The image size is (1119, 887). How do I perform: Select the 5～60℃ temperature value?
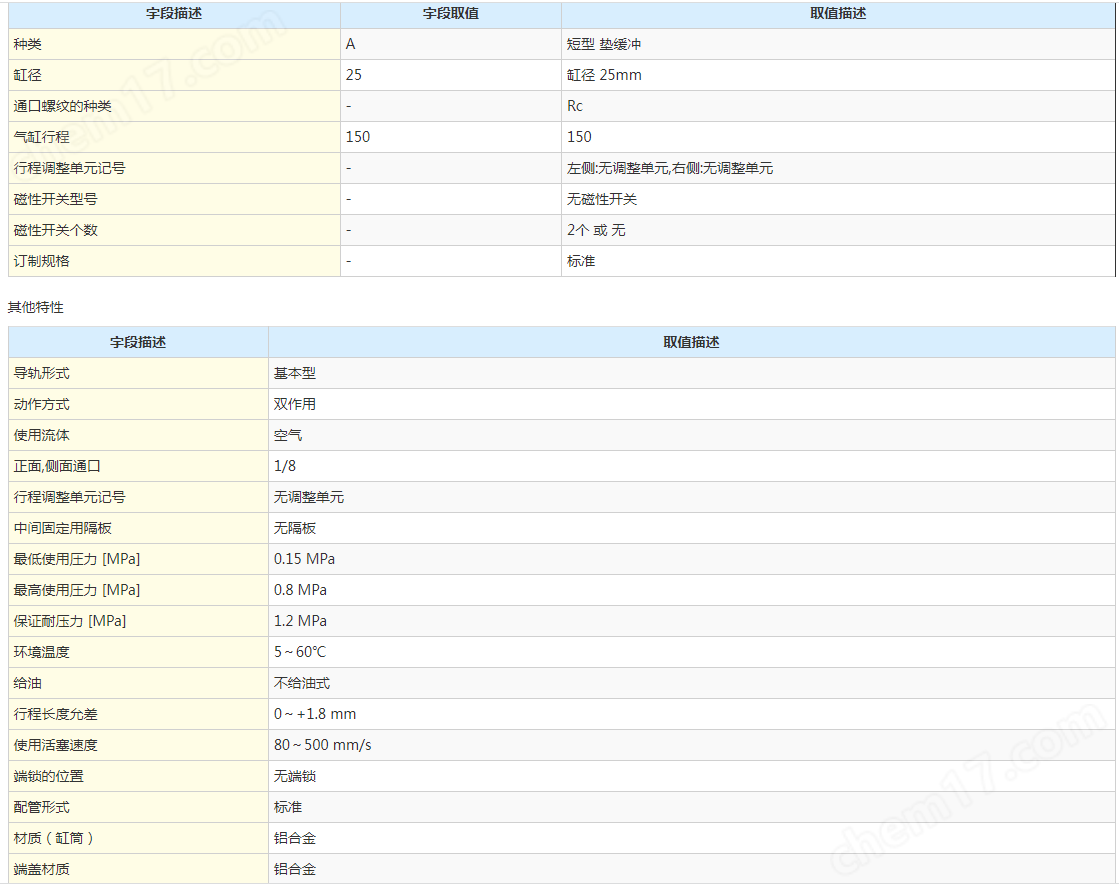pyautogui.click(x=300, y=653)
